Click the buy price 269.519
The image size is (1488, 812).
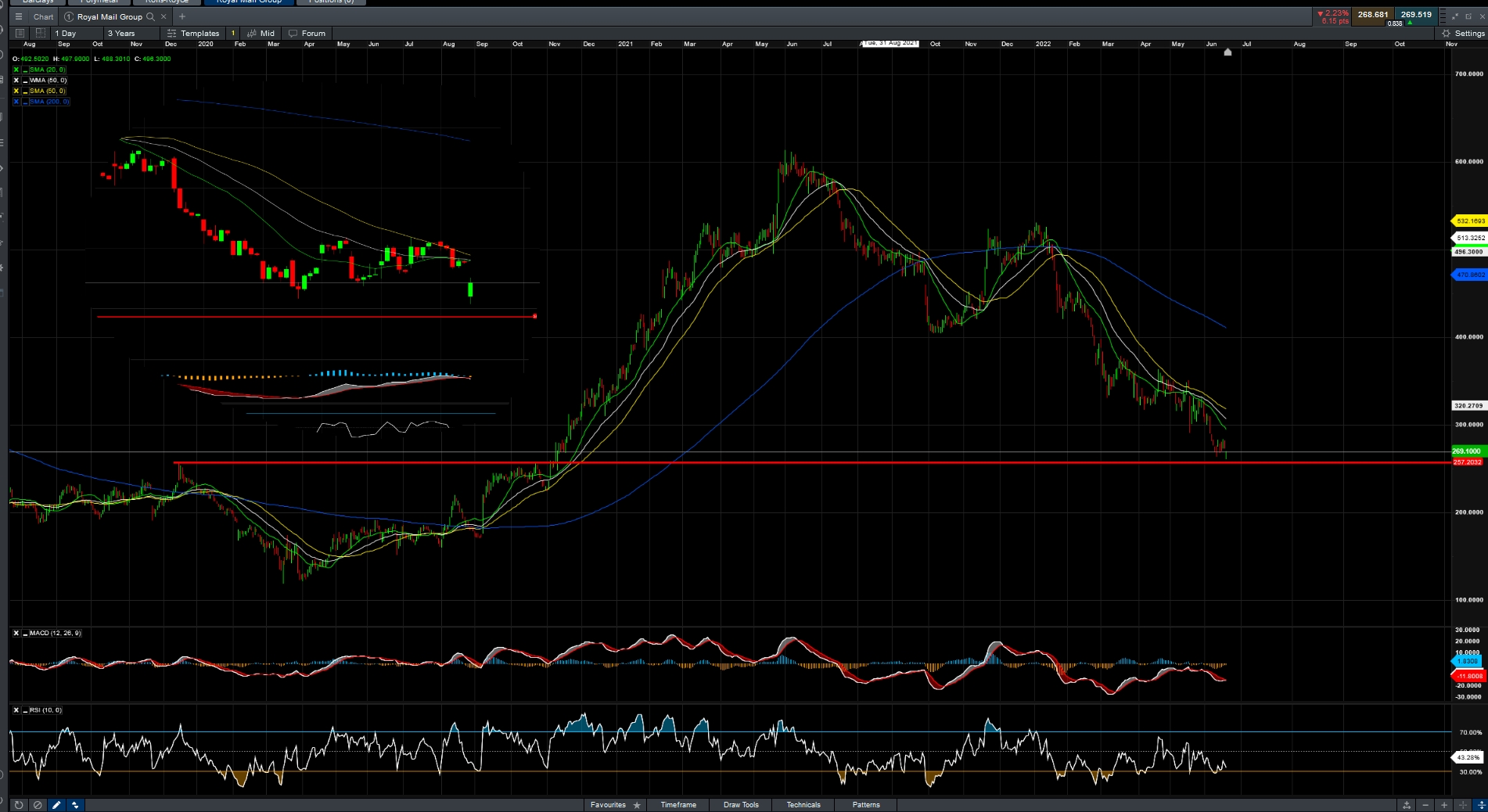point(1416,15)
